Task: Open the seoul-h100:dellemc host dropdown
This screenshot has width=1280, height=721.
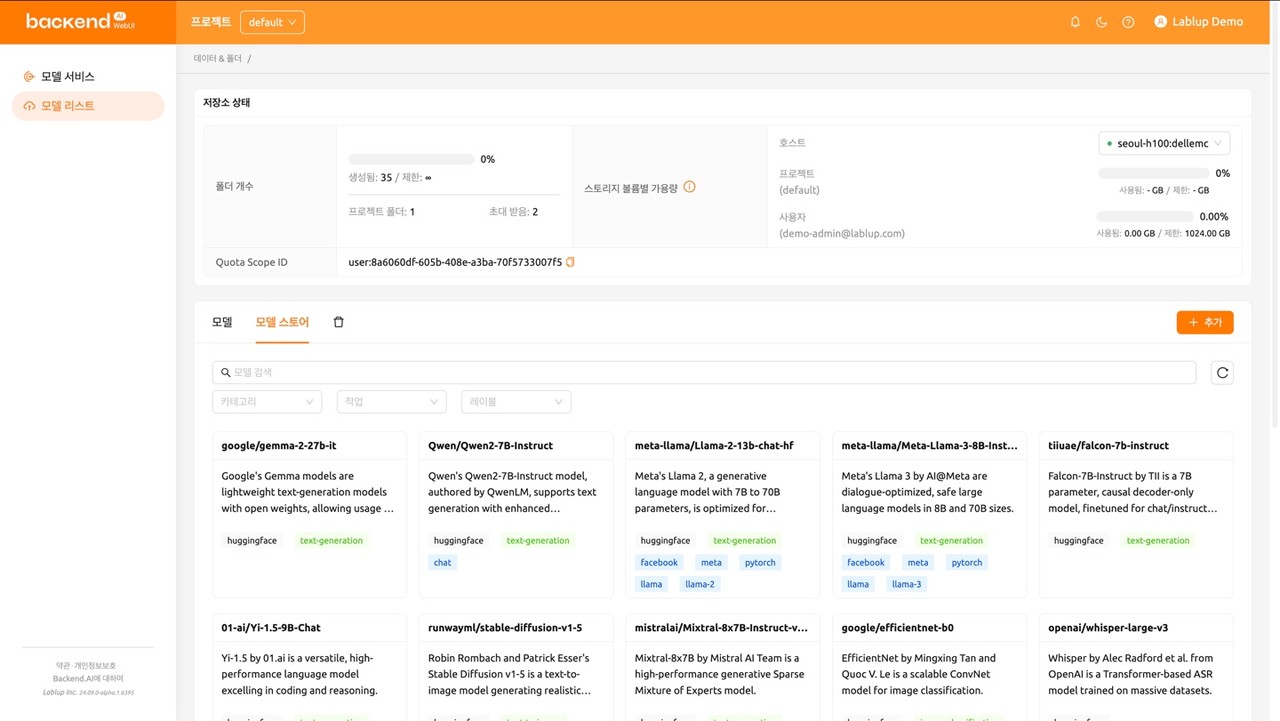Action: point(1164,143)
